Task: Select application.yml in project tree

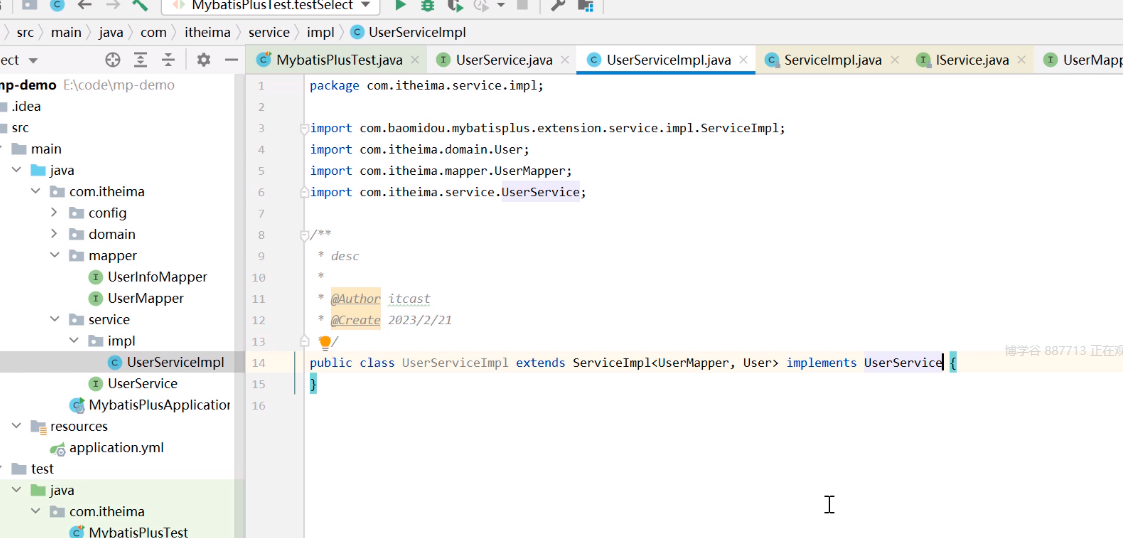Action: (107, 448)
